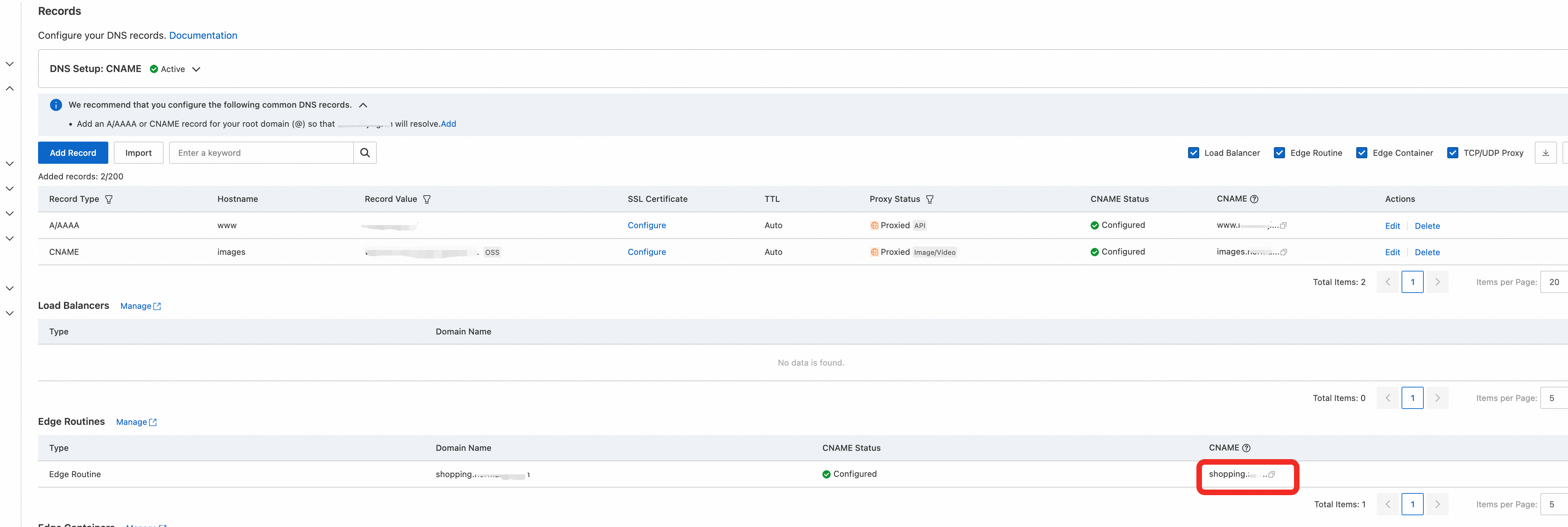Click the Enter a keyword search field
This screenshot has height=527, width=1568.
(x=261, y=153)
